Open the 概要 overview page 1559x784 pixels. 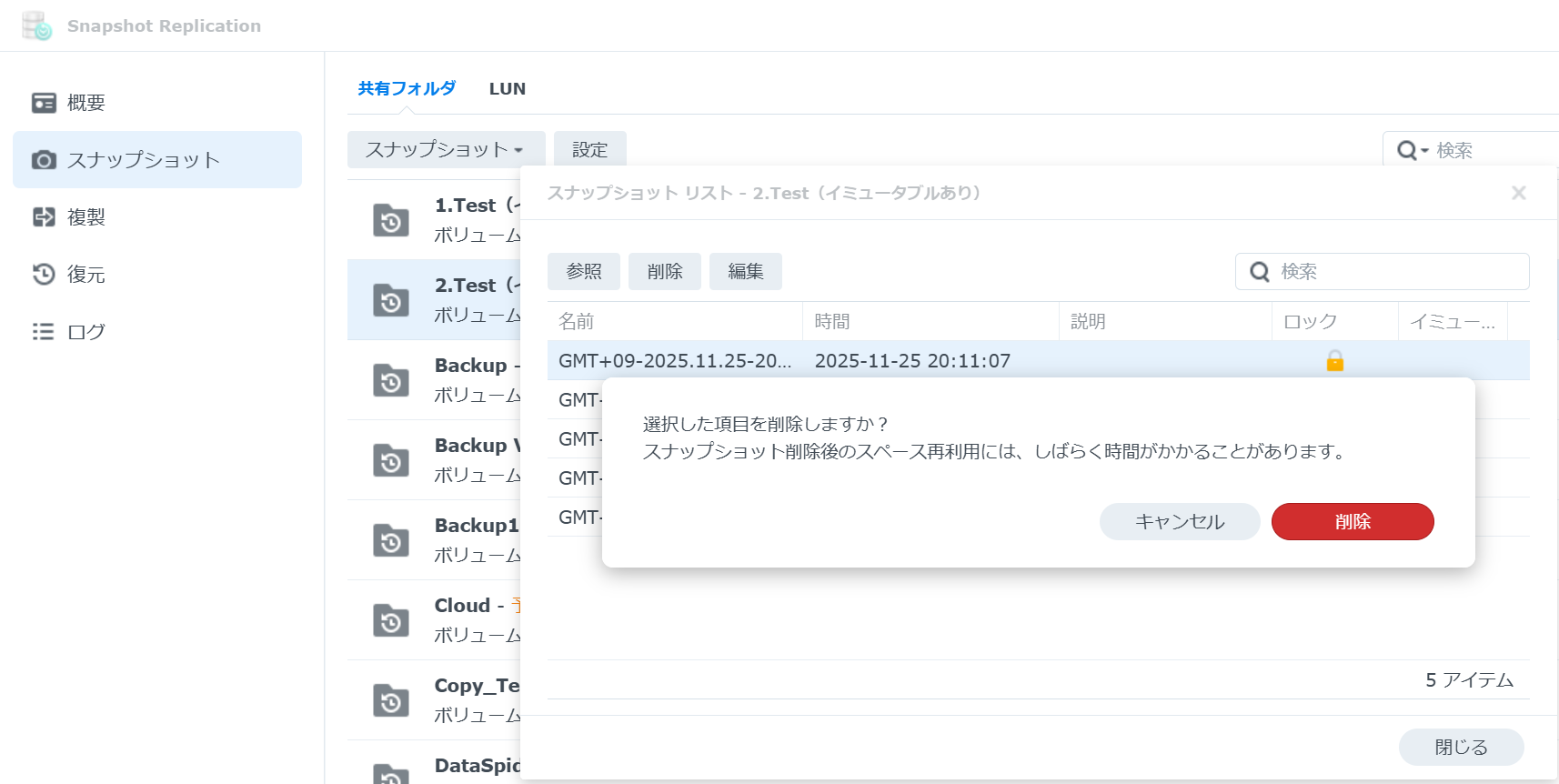point(85,103)
